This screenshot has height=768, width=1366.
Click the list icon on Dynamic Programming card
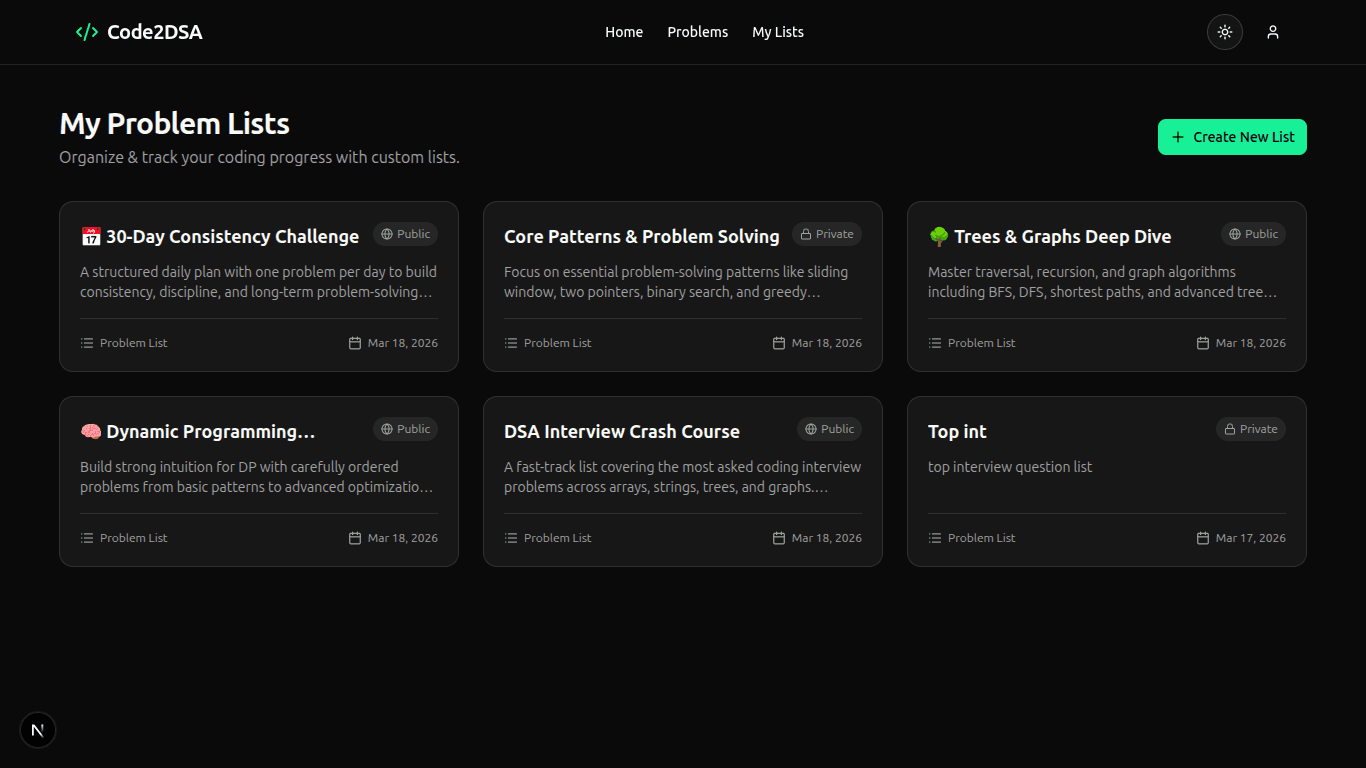[87, 538]
